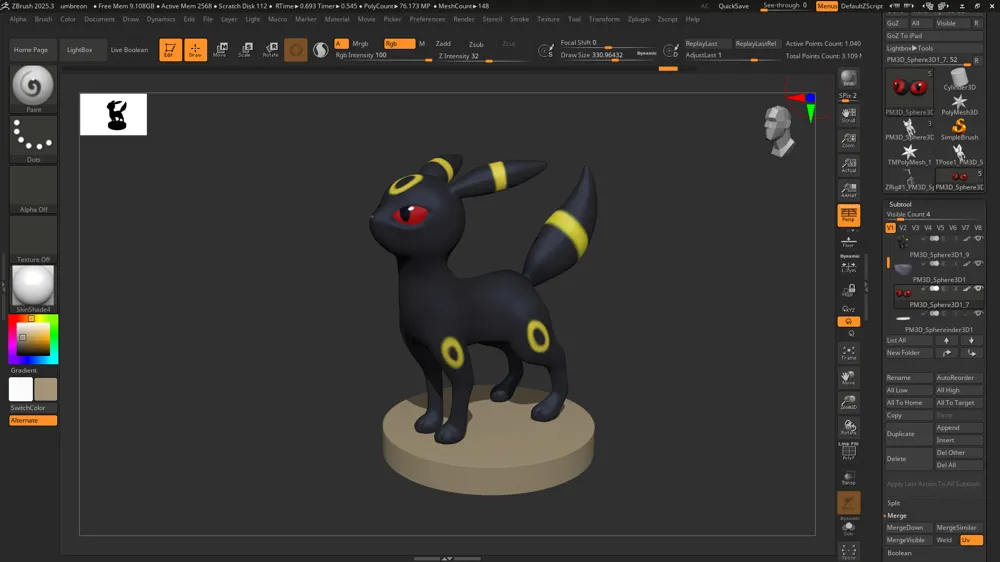Toggle Local Symmetry (L.Sym)
This screenshot has width=1000, height=562.
[x=848, y=267]
